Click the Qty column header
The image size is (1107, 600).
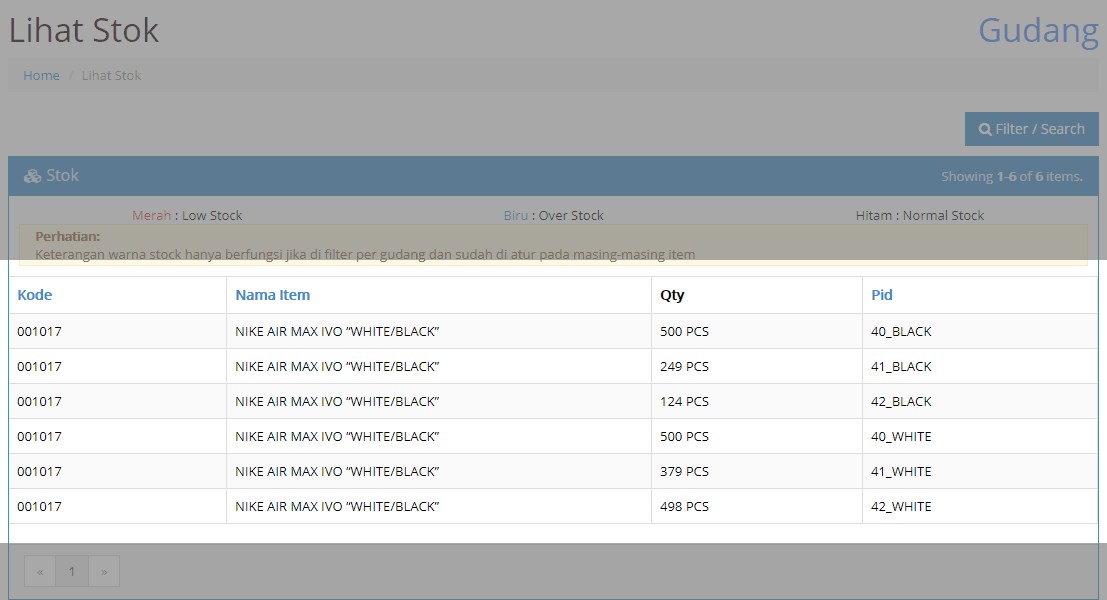672,295
